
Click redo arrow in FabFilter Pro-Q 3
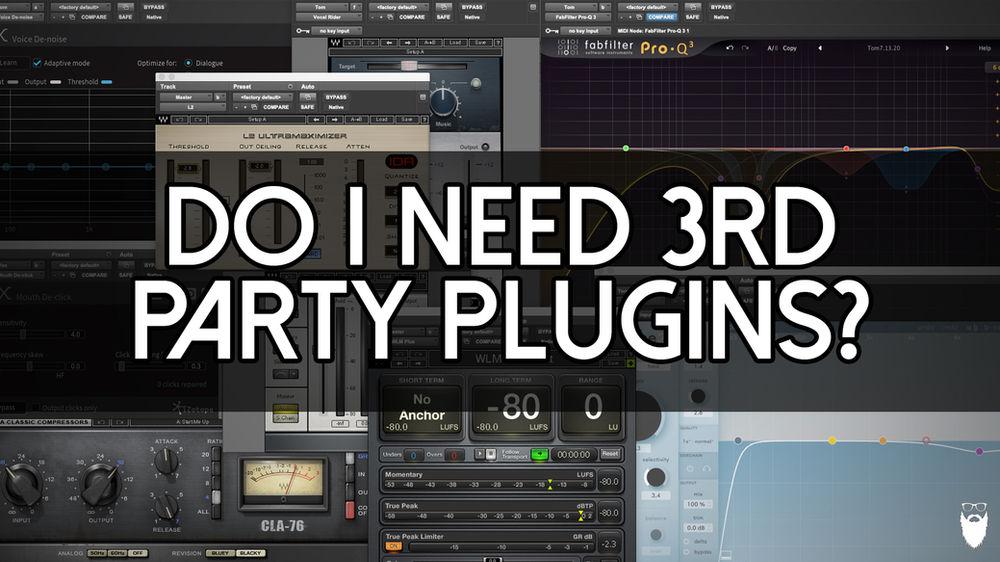click(x=745, y=48)
